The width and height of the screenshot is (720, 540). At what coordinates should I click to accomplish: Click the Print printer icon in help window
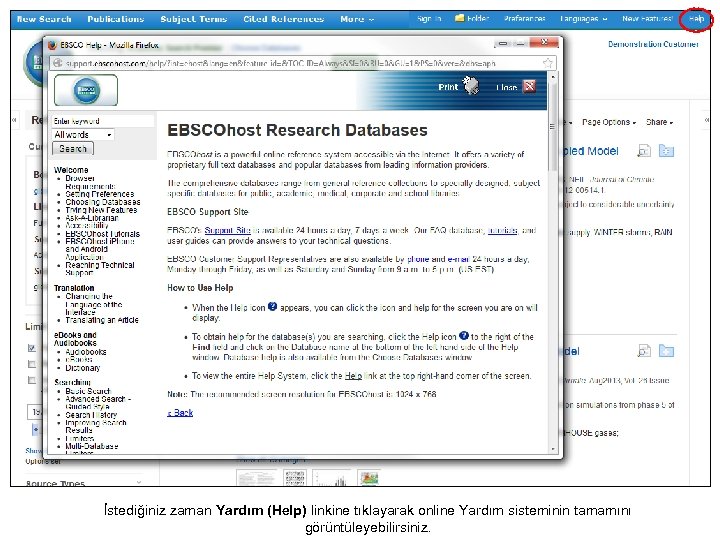(x=471, y=85)
